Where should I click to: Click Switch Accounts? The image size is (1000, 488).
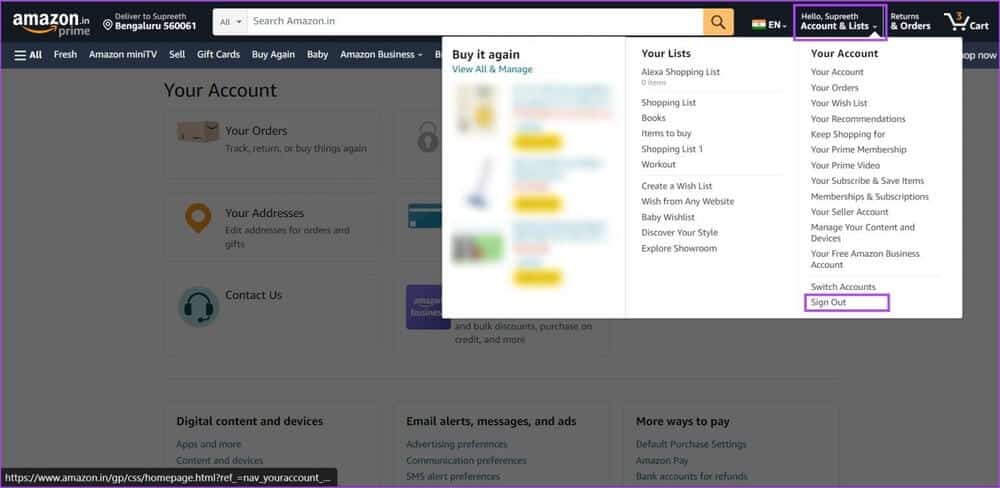[843, 287]
